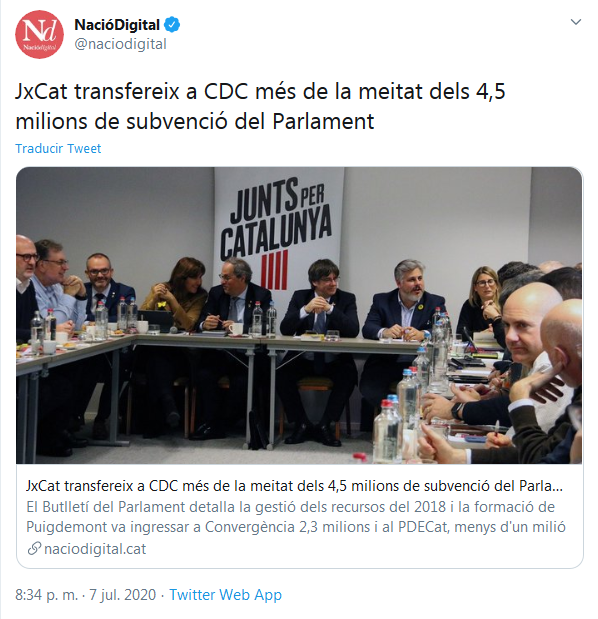Click the card description about Butlletí del Parlament

click(x=296, y=517)
